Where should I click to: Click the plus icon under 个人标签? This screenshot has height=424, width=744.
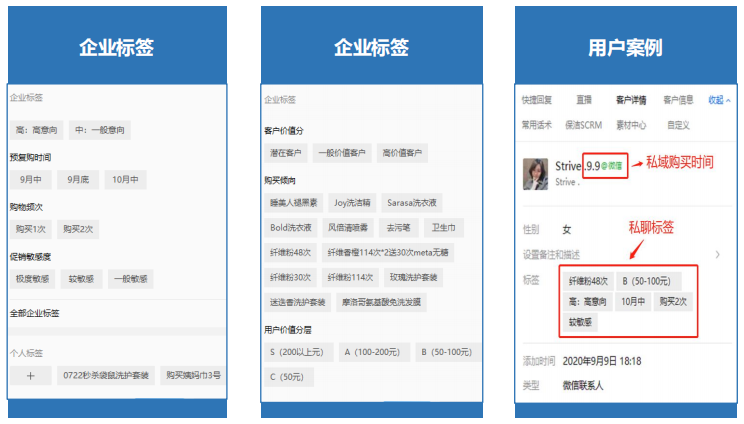30,376
